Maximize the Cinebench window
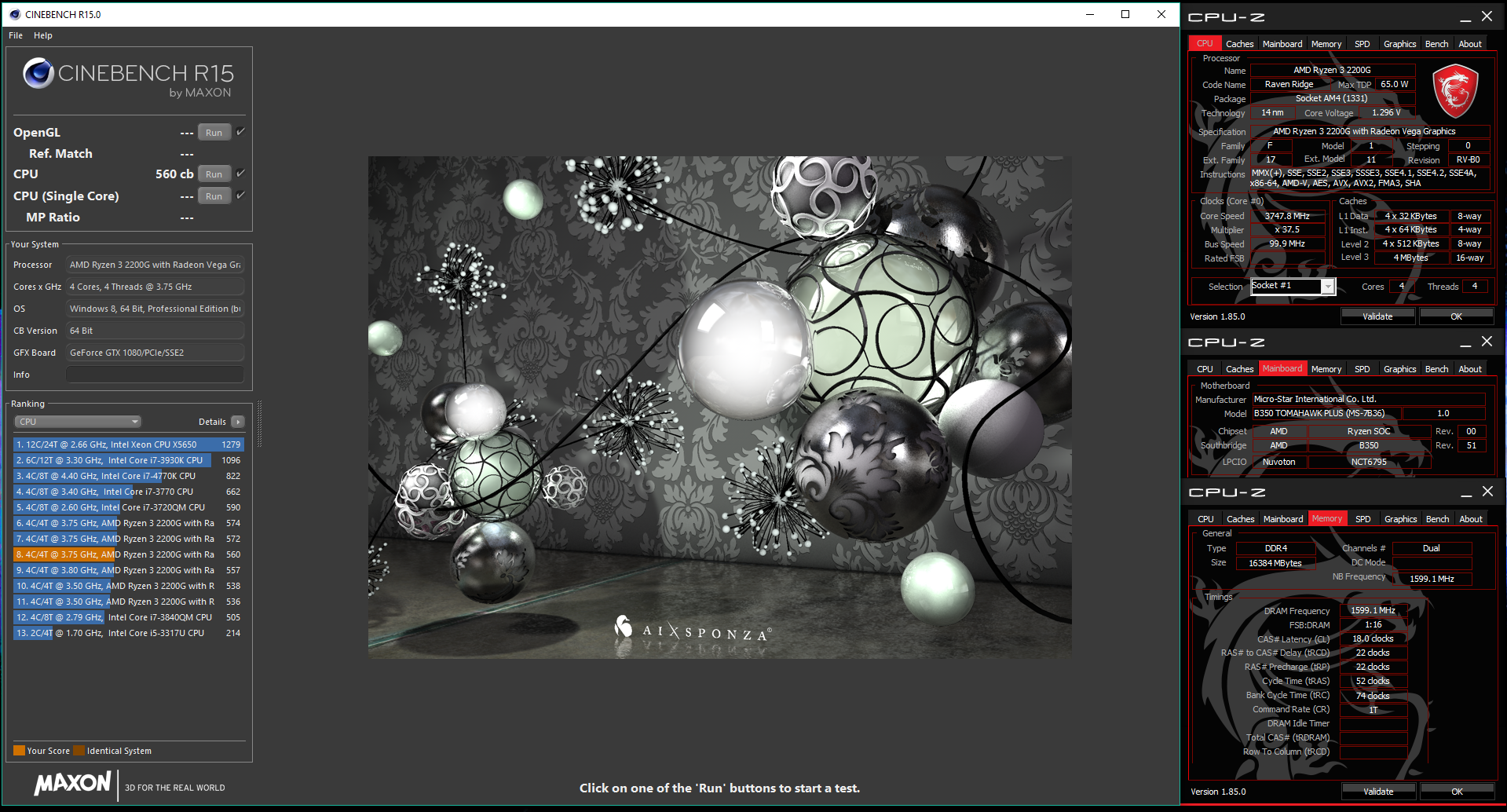 1125,14
